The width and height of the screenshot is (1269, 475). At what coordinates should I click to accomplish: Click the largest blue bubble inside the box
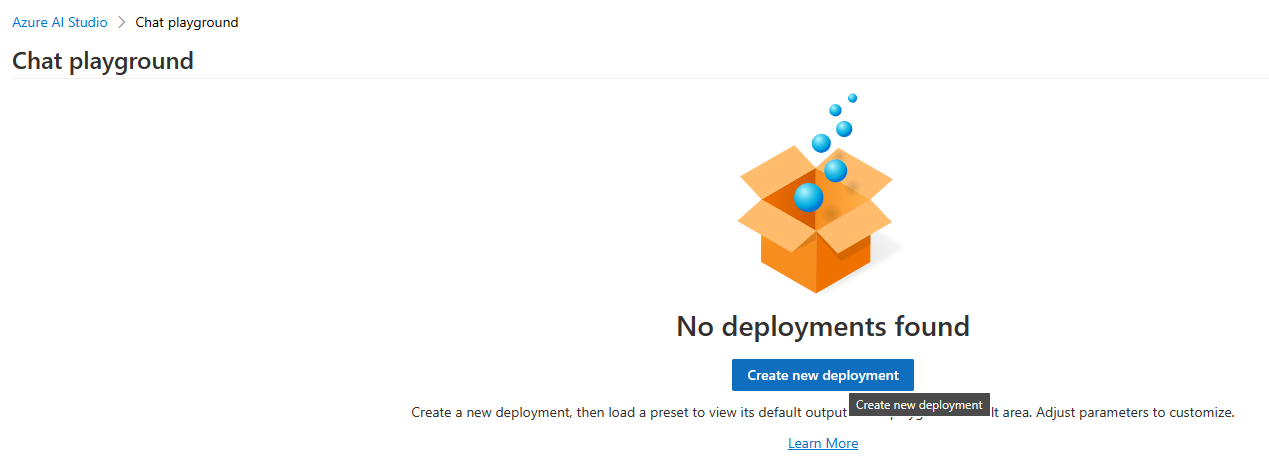808,197
